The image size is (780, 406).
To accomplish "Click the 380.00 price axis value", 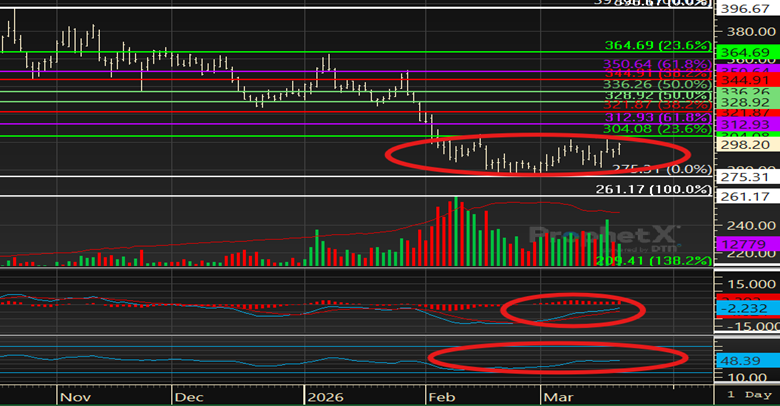I will click(x=751, y=32).
